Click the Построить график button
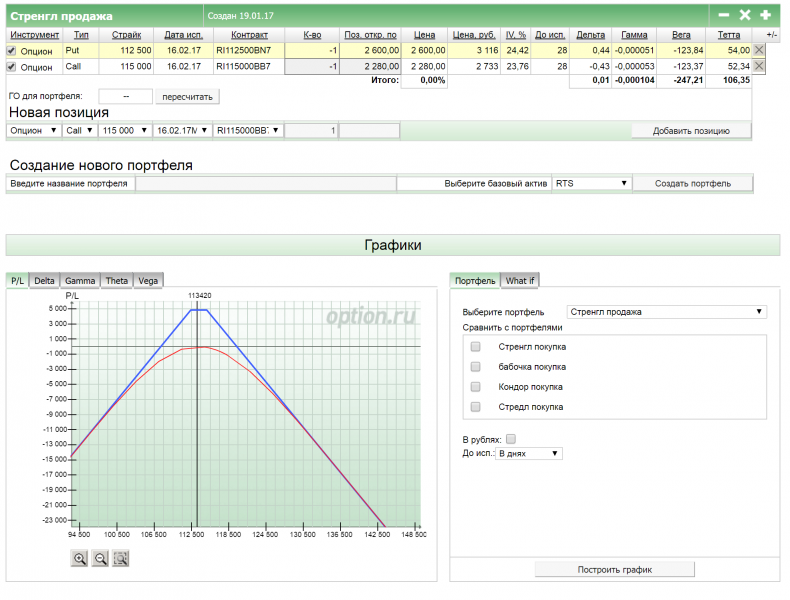Image resolution: width=790 pixels, height=600 pixels. click(x=614, y=570)
